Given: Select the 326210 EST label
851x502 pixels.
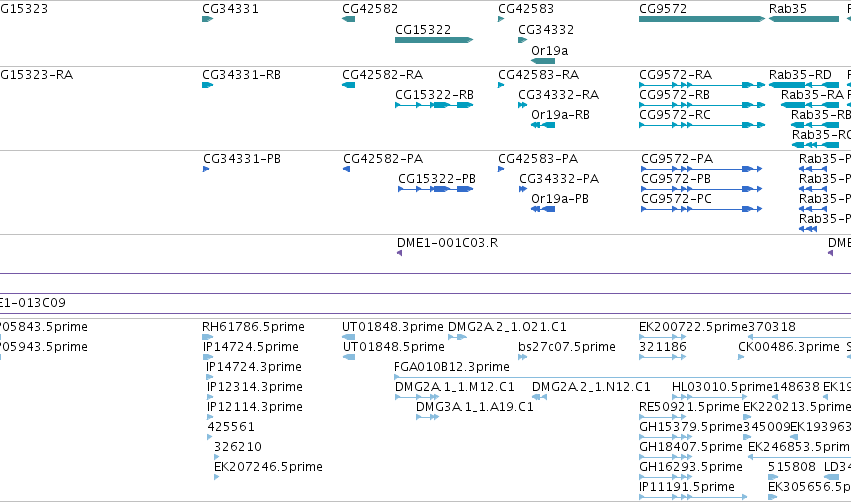Looking at the screenshot, I should pos(238,447).
